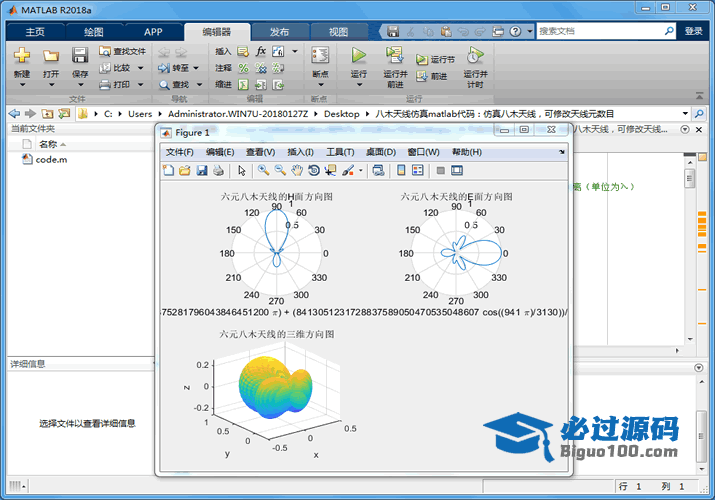Click the New (新建) file icon
The height and width of the screenshot is (500, 715).
pyautogui.click(x=21, y=56)
